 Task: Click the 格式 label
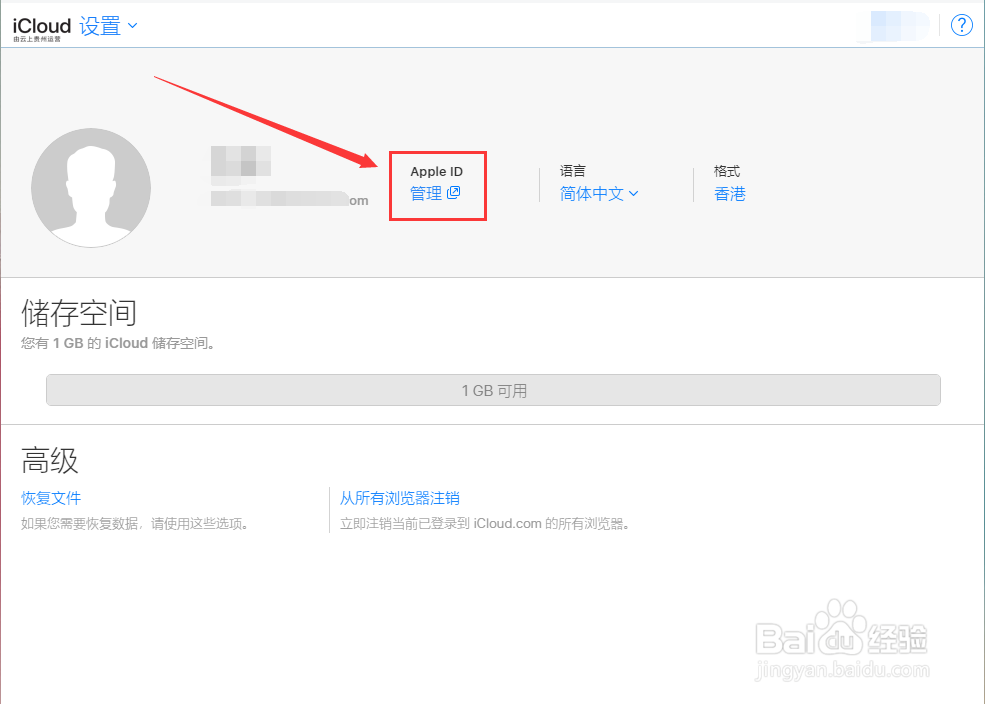[727, 171]
